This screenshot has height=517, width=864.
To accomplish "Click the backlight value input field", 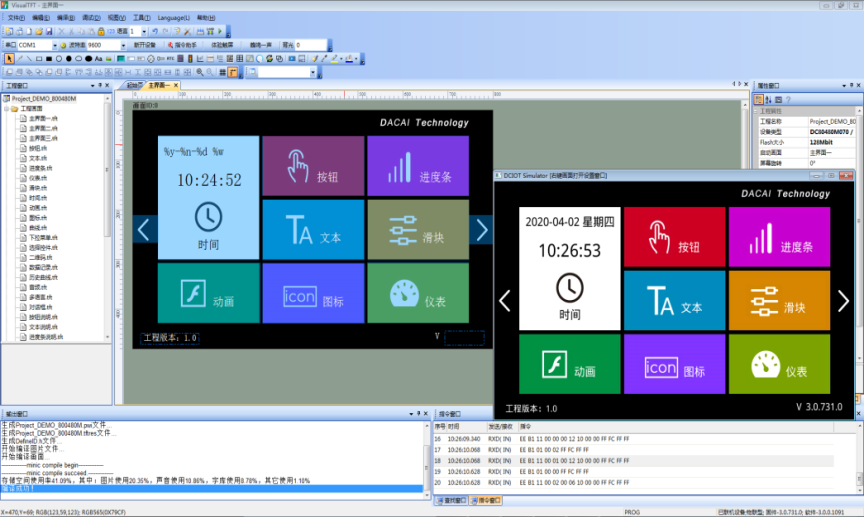I will point(310,45).
